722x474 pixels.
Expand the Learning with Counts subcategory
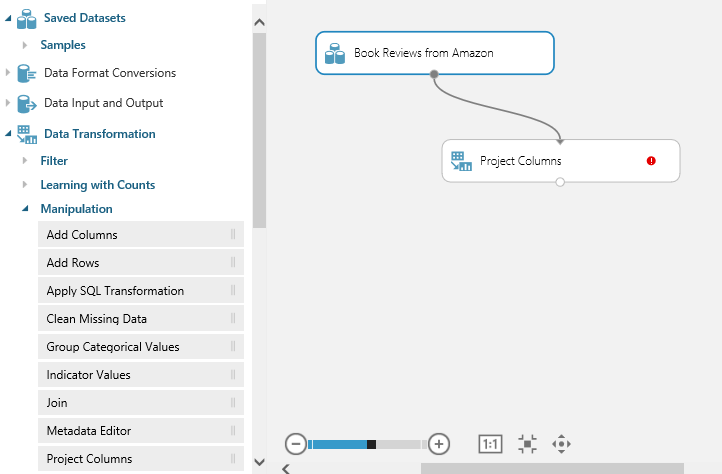tap(25, 185)
